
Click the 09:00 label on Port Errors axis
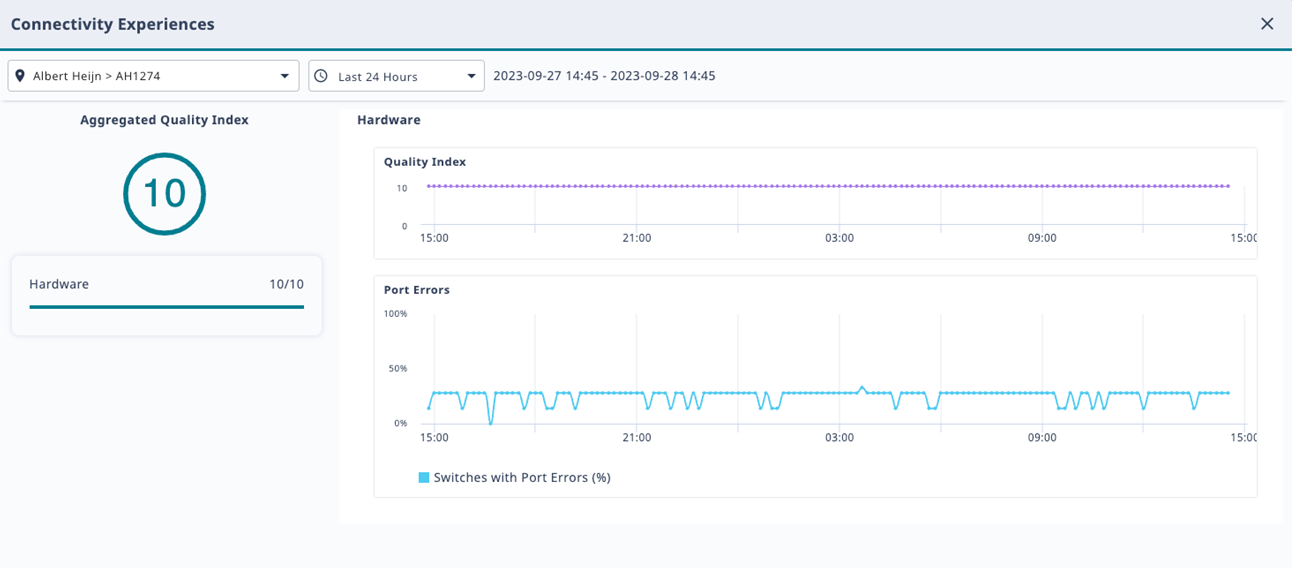pos(1042,438)
